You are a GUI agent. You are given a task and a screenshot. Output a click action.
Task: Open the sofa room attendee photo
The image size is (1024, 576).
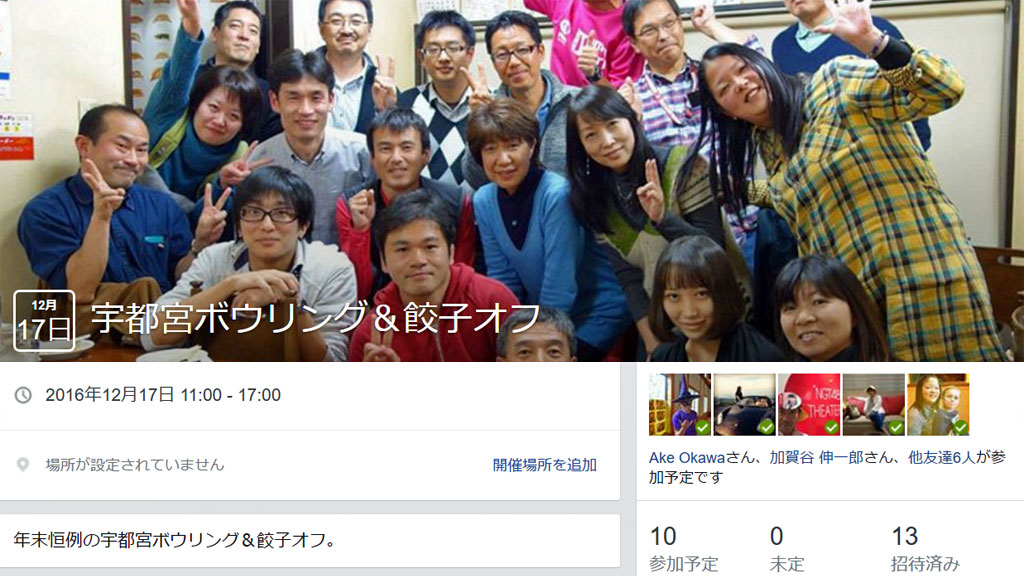[x=874, y=404]
